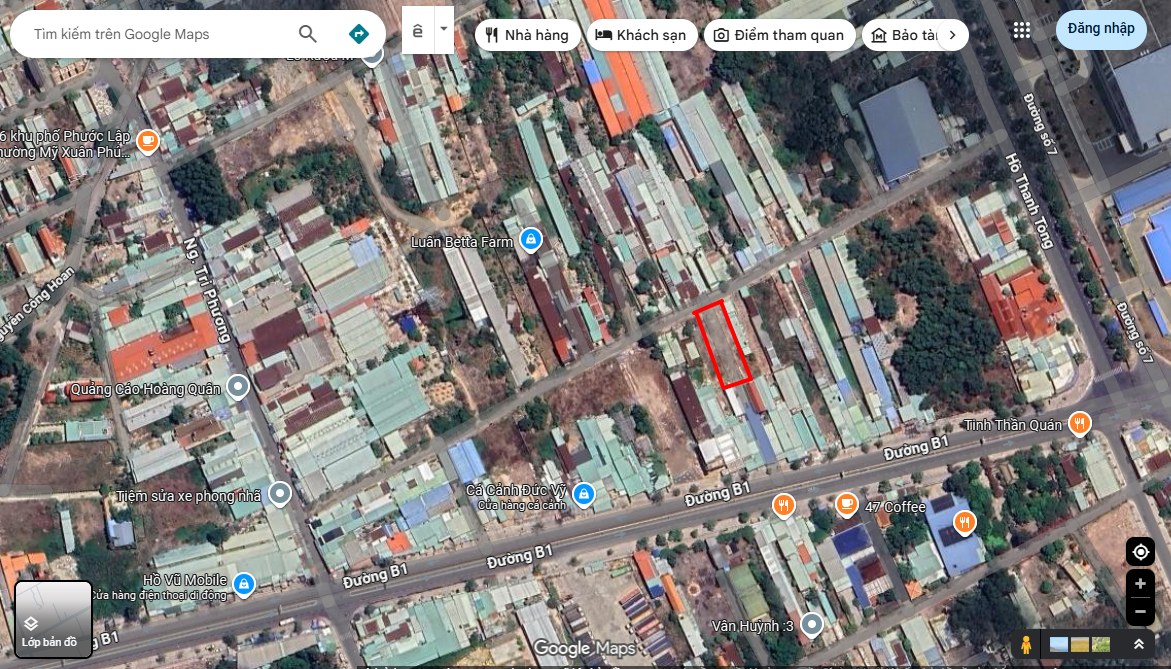Click the arrow to reveal more category chips

tap(951, 34)
